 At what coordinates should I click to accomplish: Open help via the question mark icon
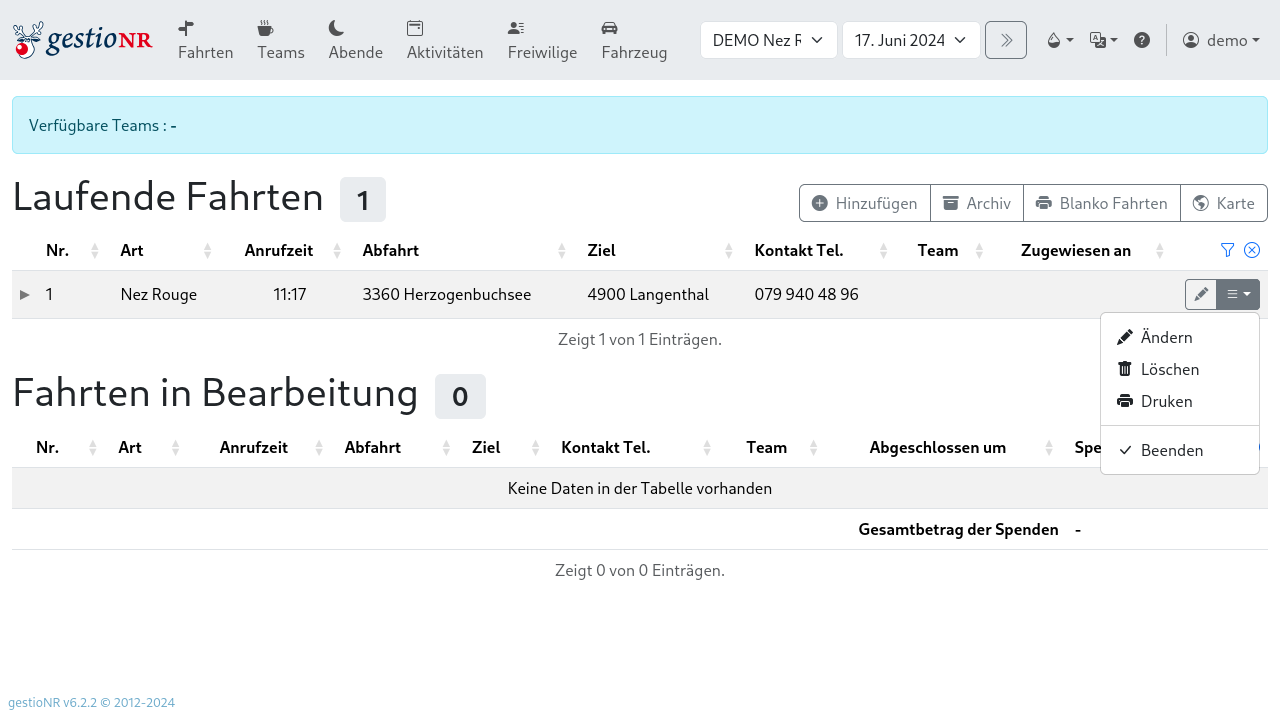point(1142,40)
